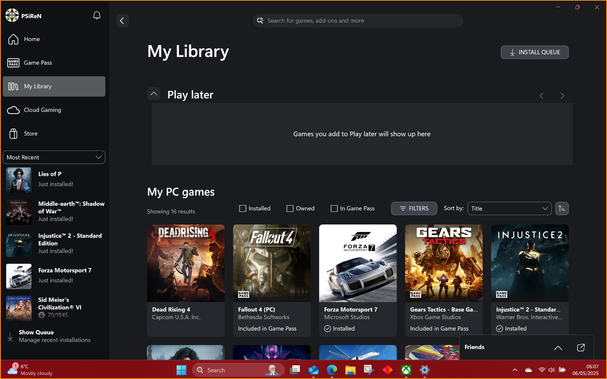Screen dimensions: 607x379
Task: Launch Outlook from the taskbar
Action: click(x=313, y=370)
